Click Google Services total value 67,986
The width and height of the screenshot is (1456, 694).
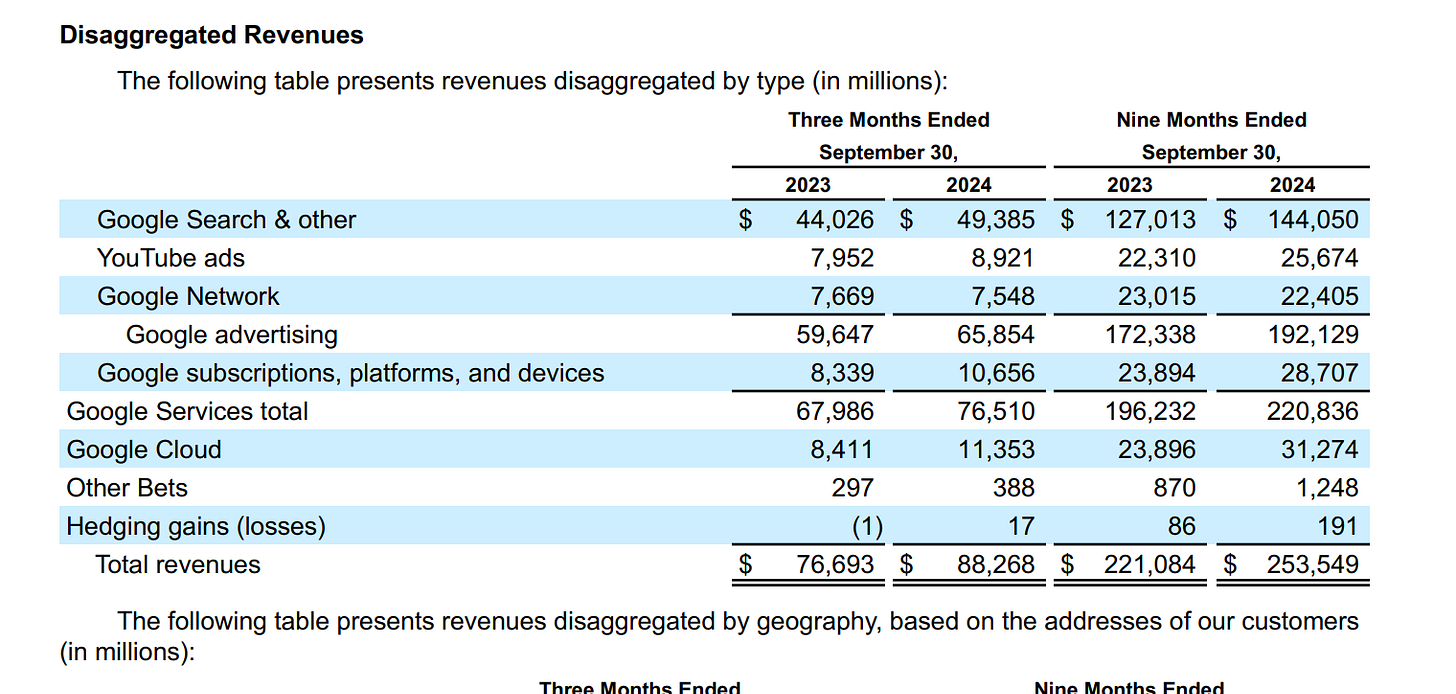click(835, 411)
